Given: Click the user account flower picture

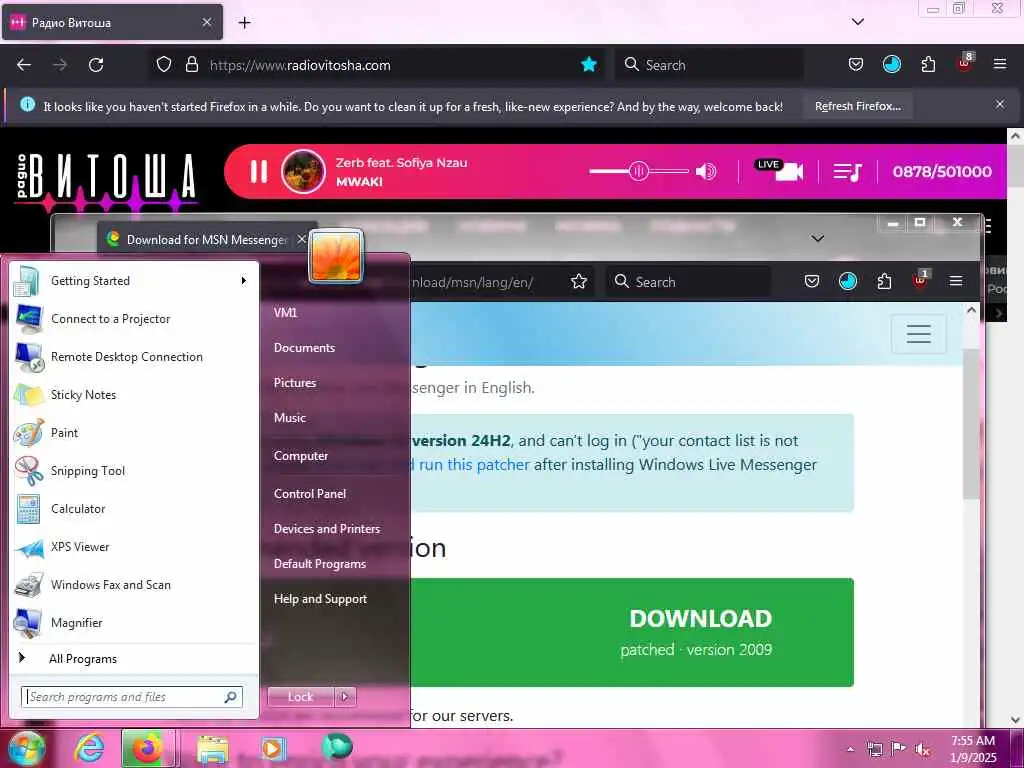Looking at the screenshot, I should click(336, 256).
